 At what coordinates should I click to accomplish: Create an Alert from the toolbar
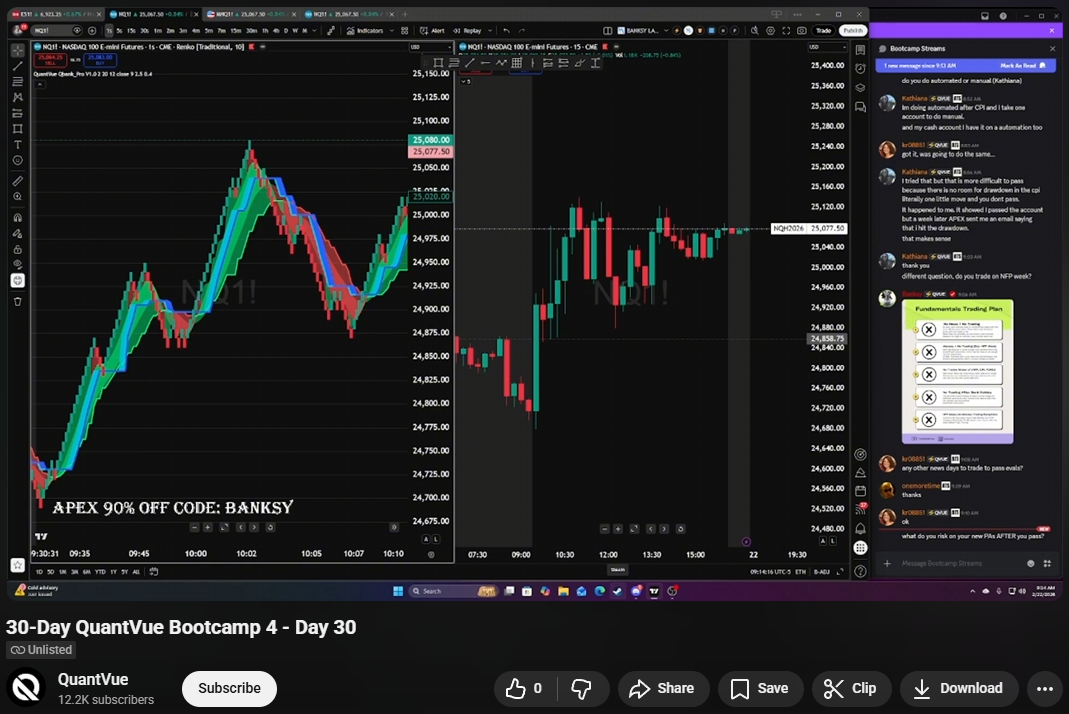432,31
